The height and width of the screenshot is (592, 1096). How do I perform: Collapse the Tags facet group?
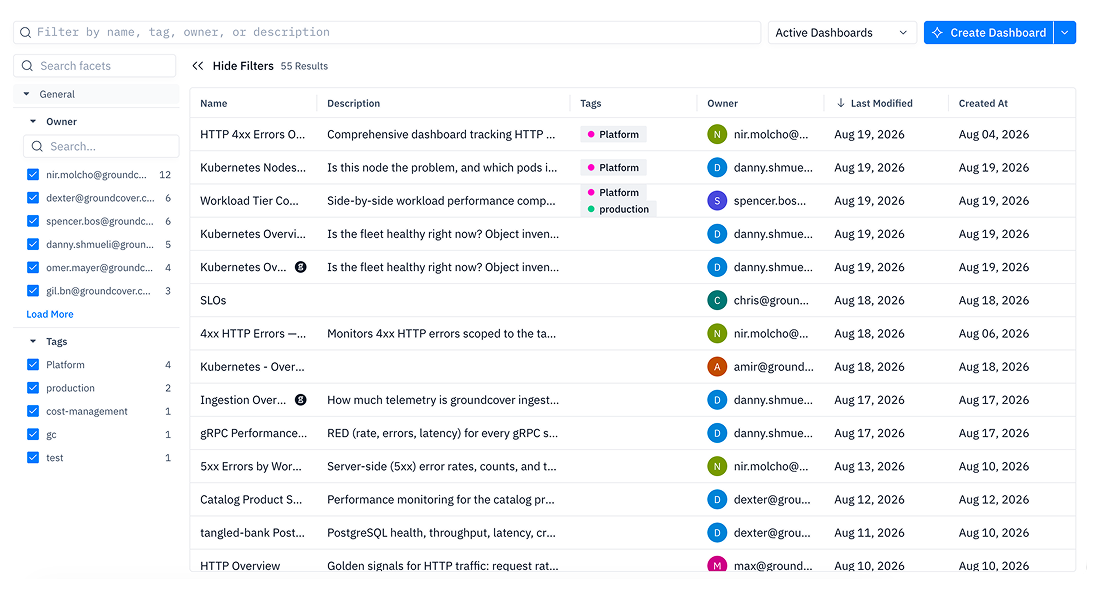point(33,342)
